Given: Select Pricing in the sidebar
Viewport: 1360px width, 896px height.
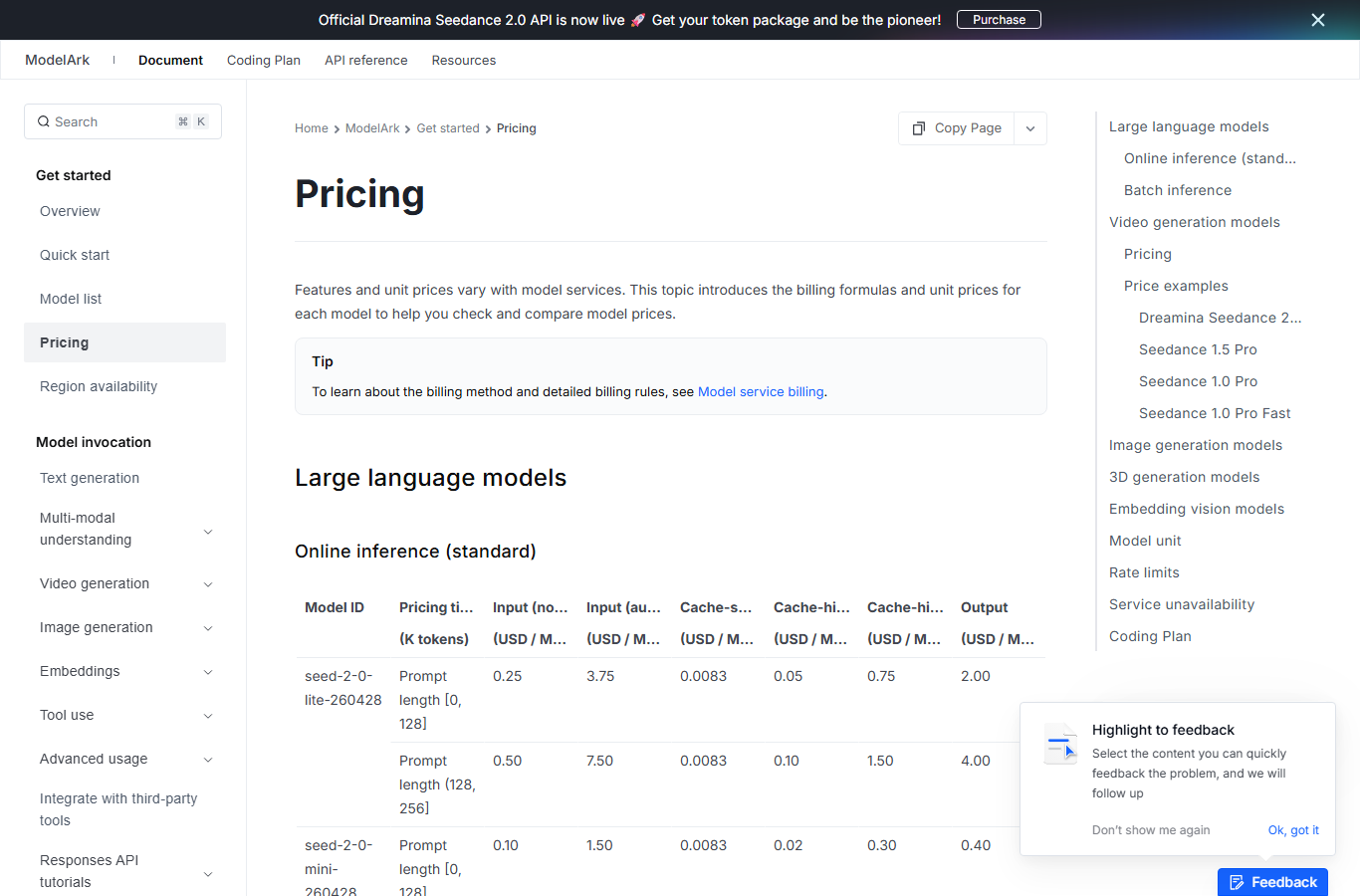Looking at the screenshot, I should 124,342.
